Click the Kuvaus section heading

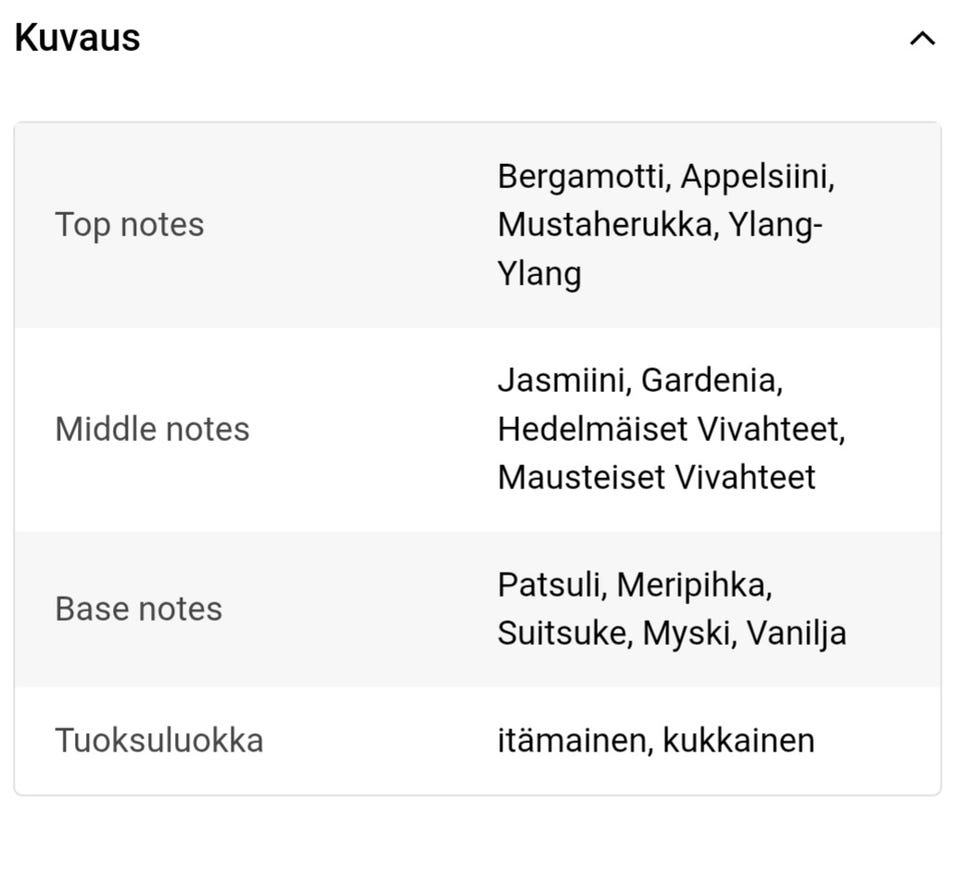coord(77,38)
